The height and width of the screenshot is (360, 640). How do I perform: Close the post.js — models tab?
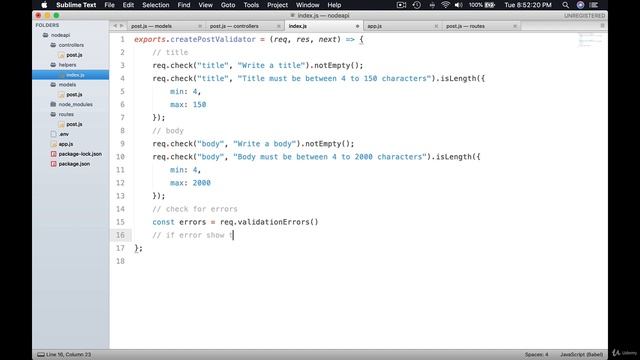(x=200, y=26)
